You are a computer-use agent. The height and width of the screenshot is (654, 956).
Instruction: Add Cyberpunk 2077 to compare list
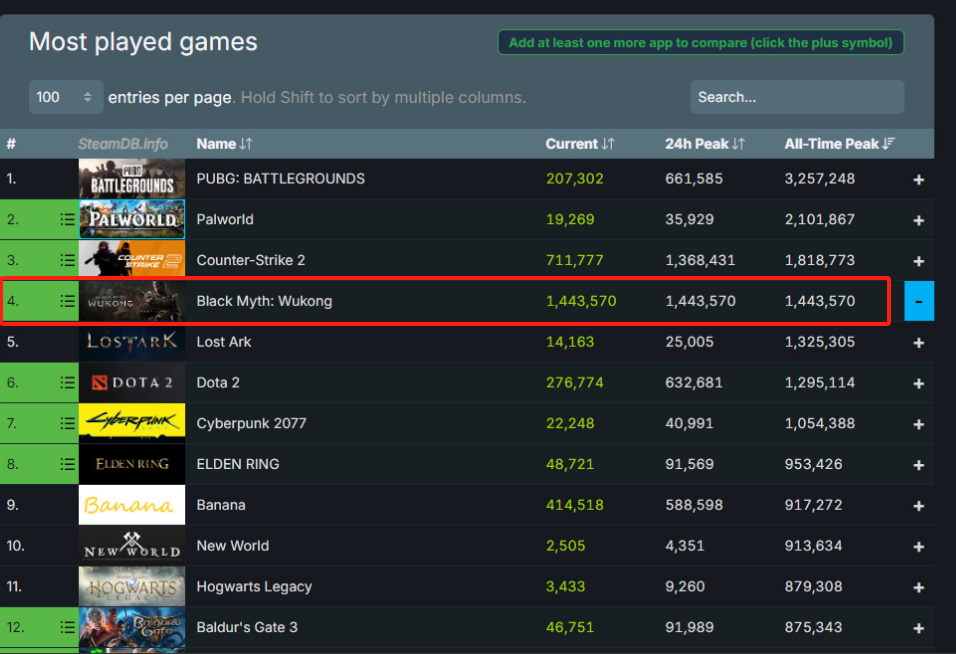coord(918,424)
